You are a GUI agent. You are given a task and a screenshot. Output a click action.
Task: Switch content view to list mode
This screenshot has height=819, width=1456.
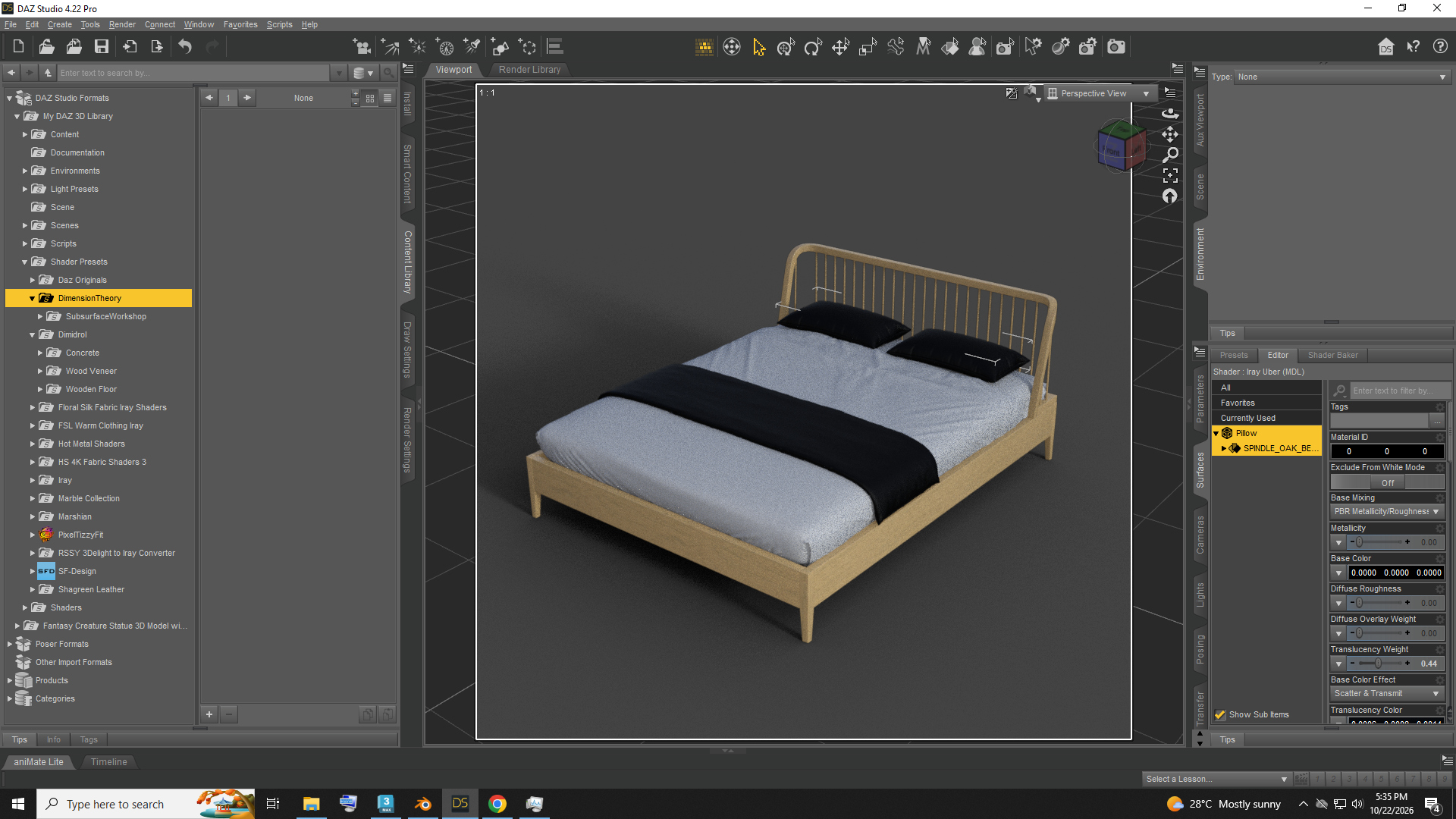[388, 98]
